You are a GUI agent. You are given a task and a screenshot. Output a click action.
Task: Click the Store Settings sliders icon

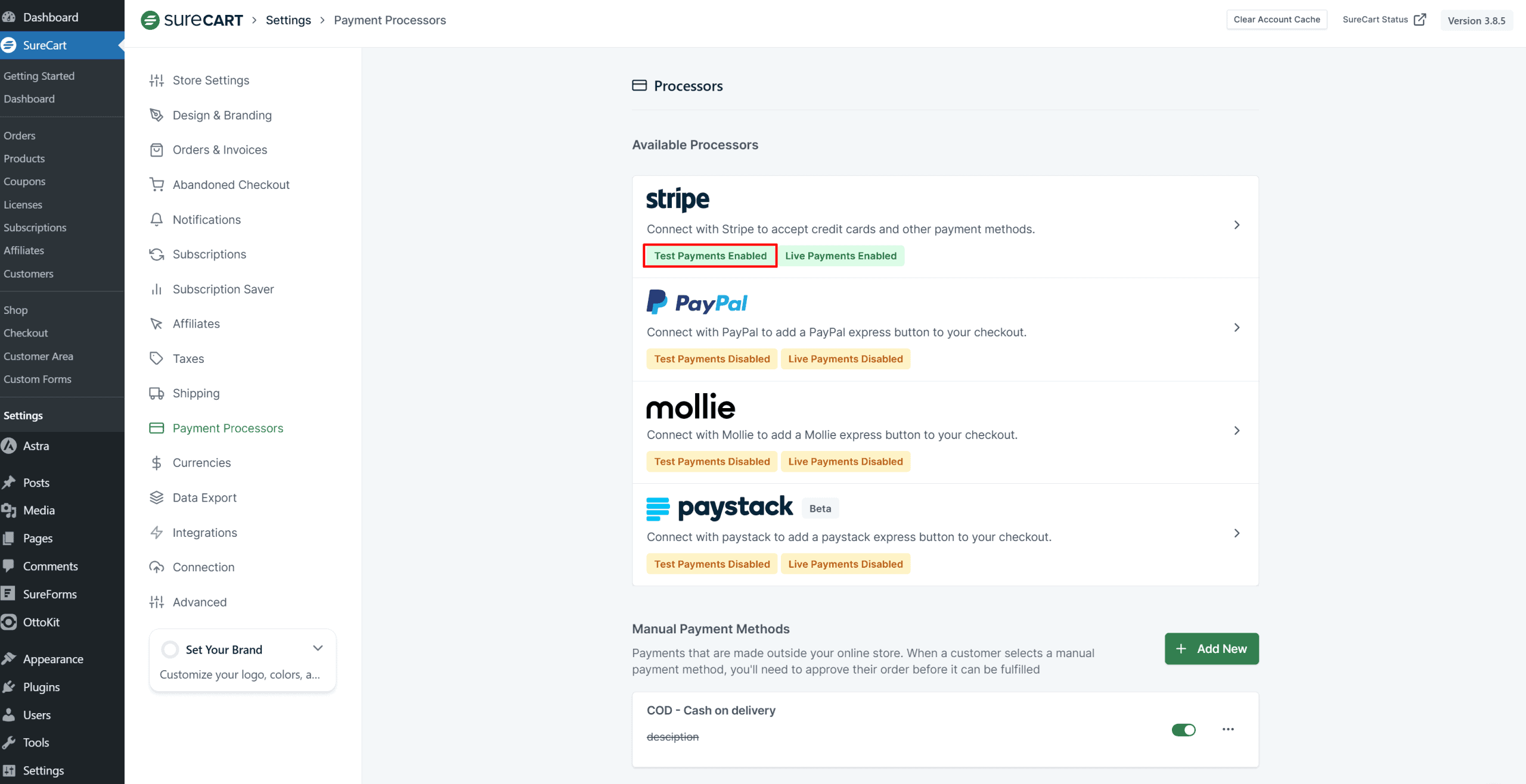tap(156, 80)
